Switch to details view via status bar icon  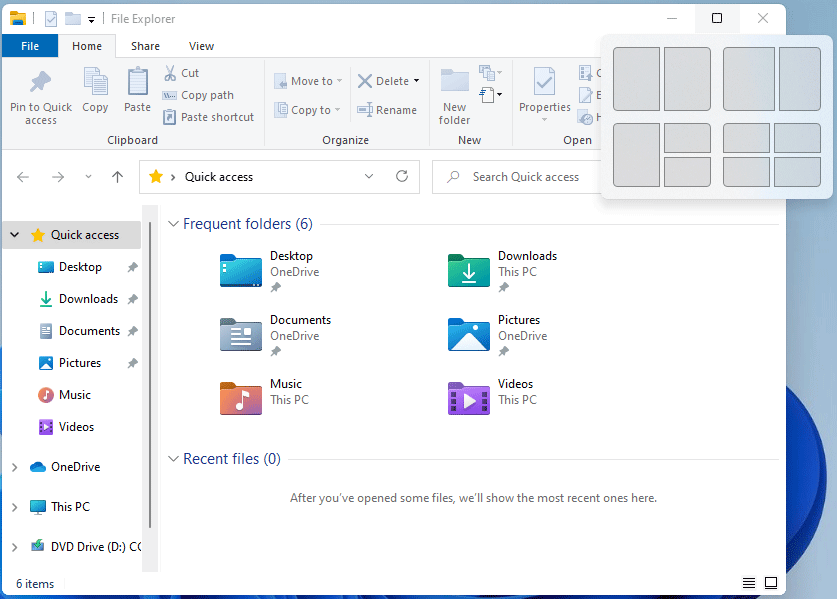(x=749, y=582)
